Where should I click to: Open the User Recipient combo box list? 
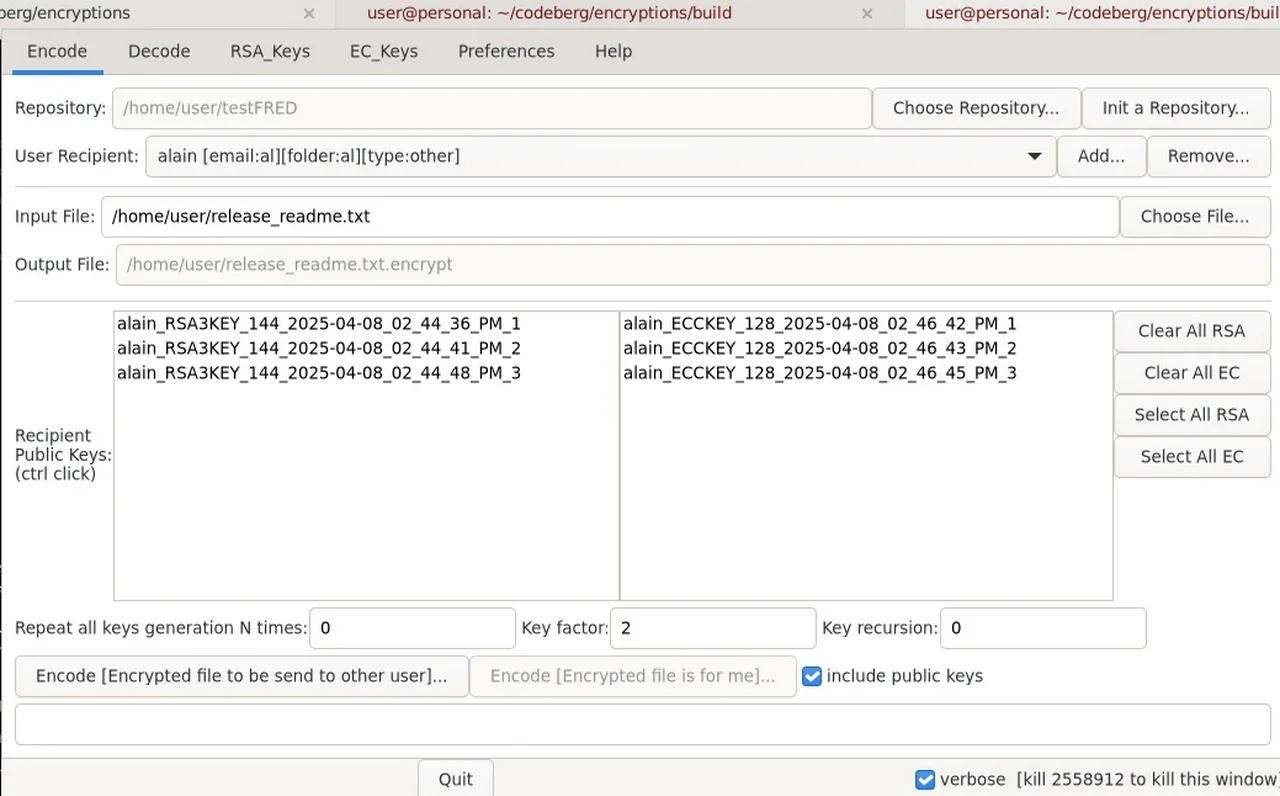click(x=1034, y=156)
